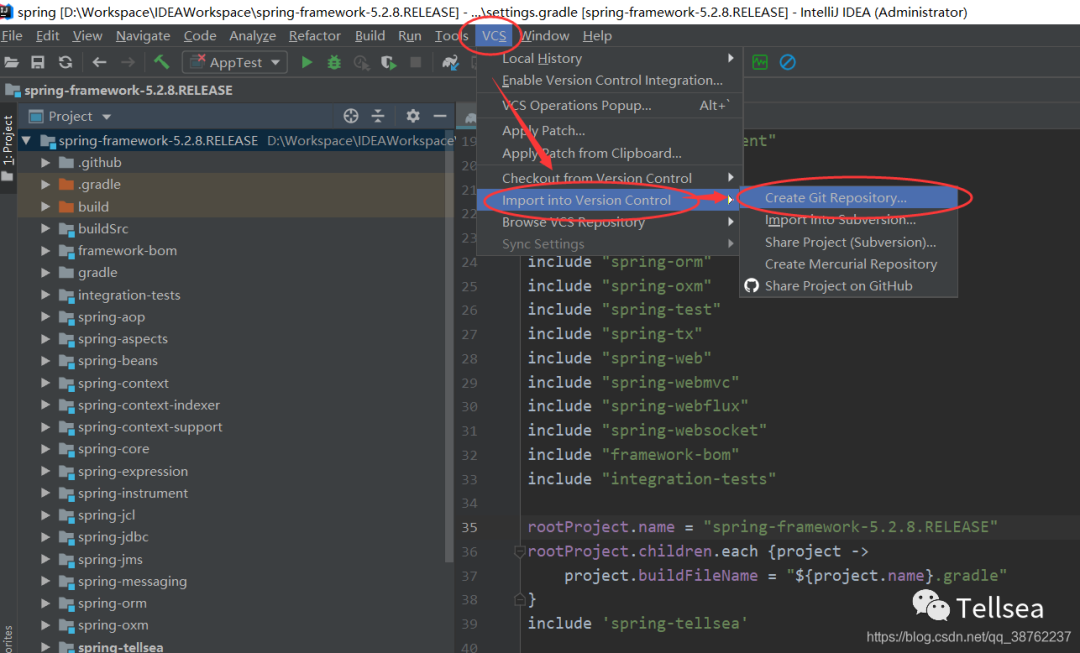Click the Collapse All icon in Project panel

378,116
